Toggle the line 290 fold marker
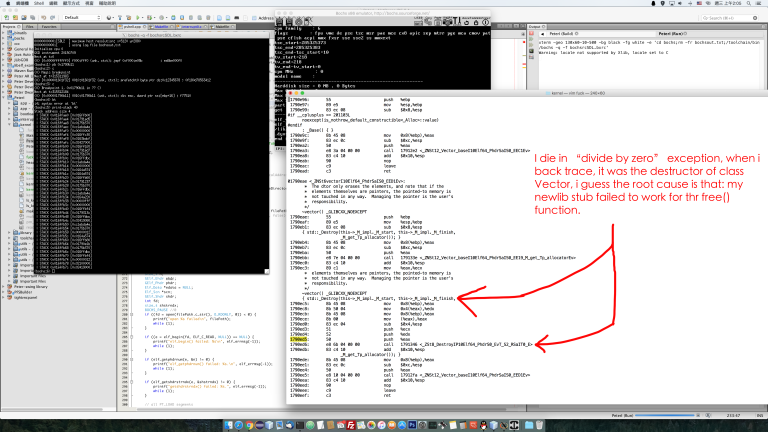The width and height of the screenshot is (768, 432). (131, 360)
